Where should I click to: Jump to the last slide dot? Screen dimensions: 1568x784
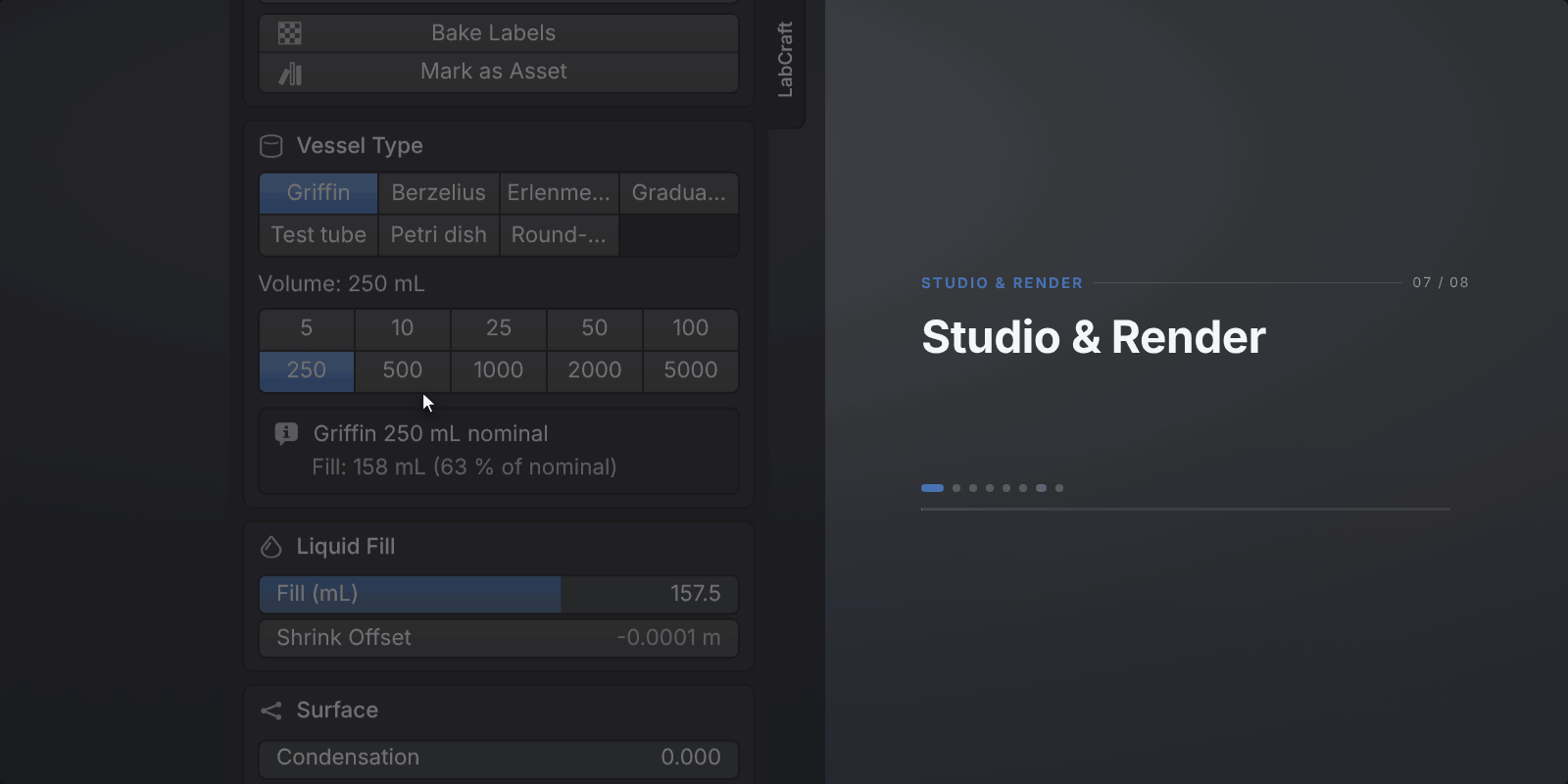(1059, 488)
